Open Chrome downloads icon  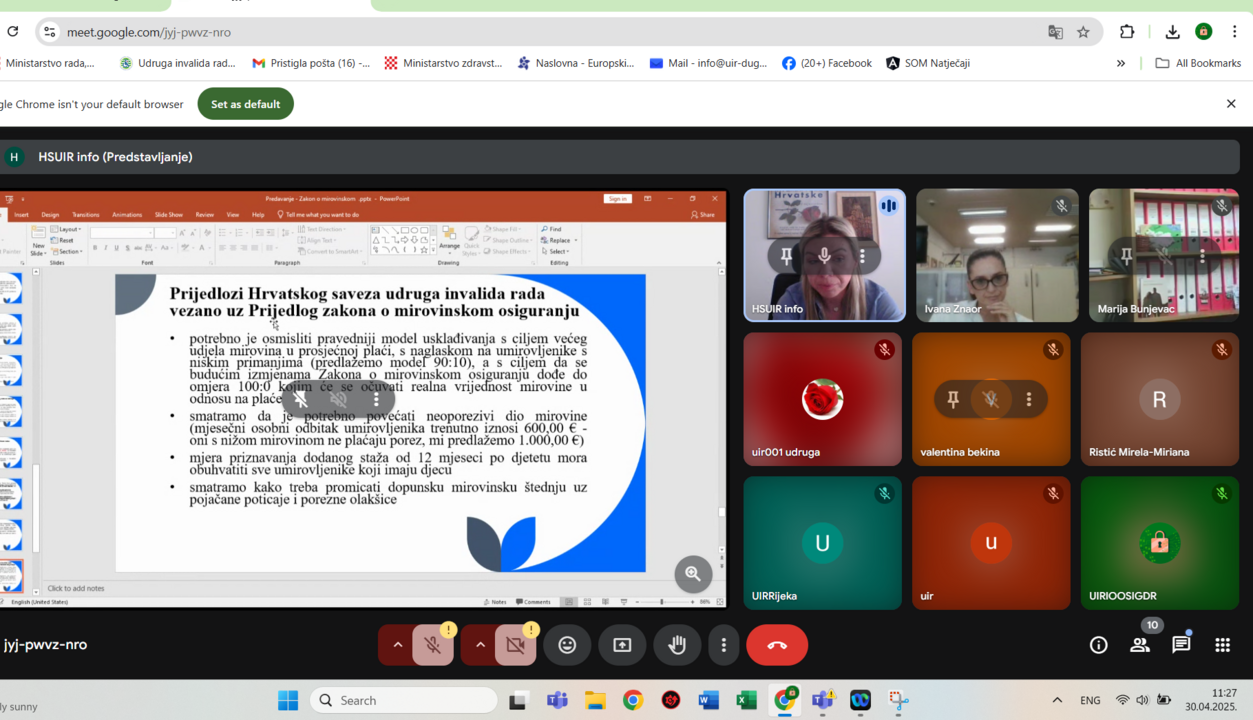pyautogui.click(x=1172, y=32)
